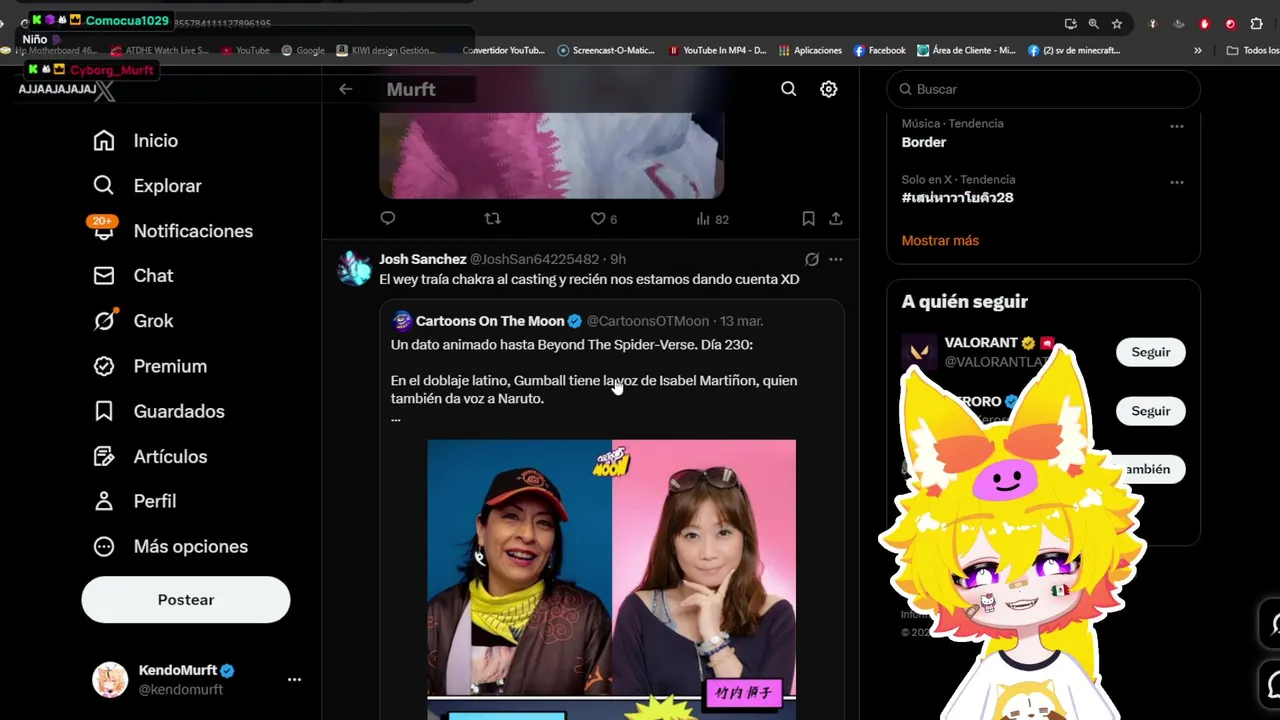1280x720 pixels.
Task: Open browser extensions puzzle icon
Action: coord(1257,24)
